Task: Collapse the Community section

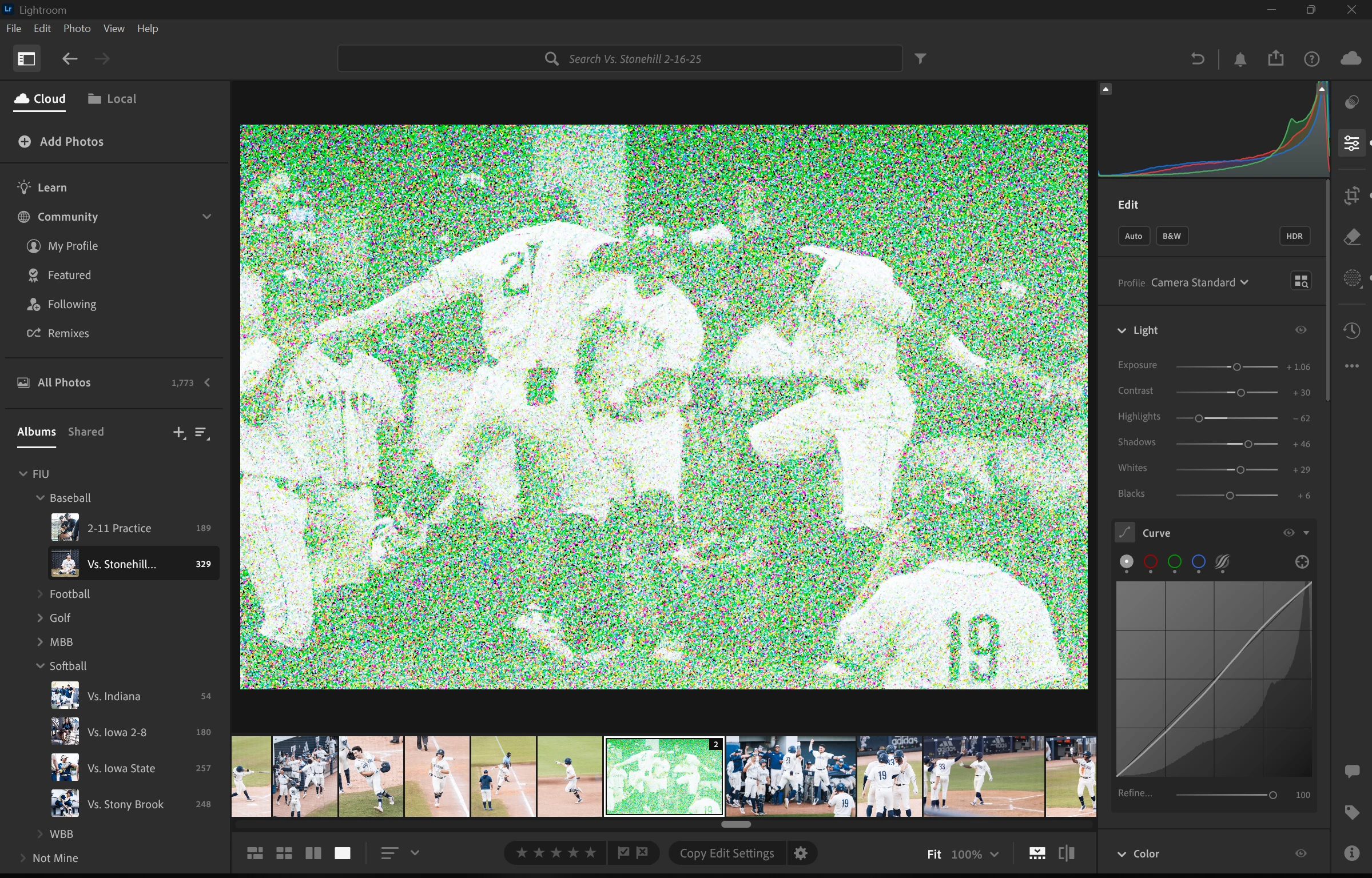Action: (206, 217)
